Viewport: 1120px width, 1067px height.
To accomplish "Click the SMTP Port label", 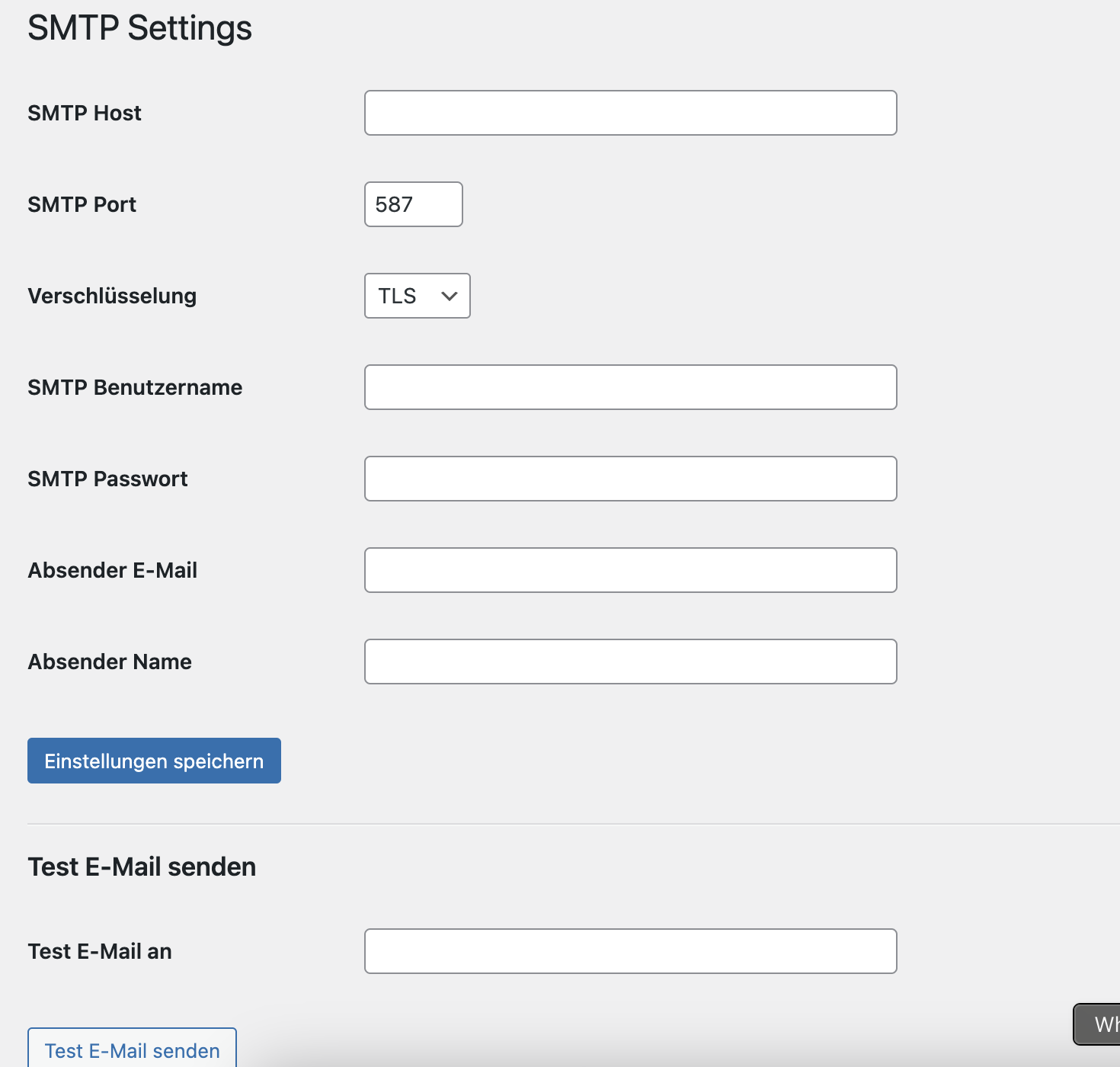I will tap(82, 204).
